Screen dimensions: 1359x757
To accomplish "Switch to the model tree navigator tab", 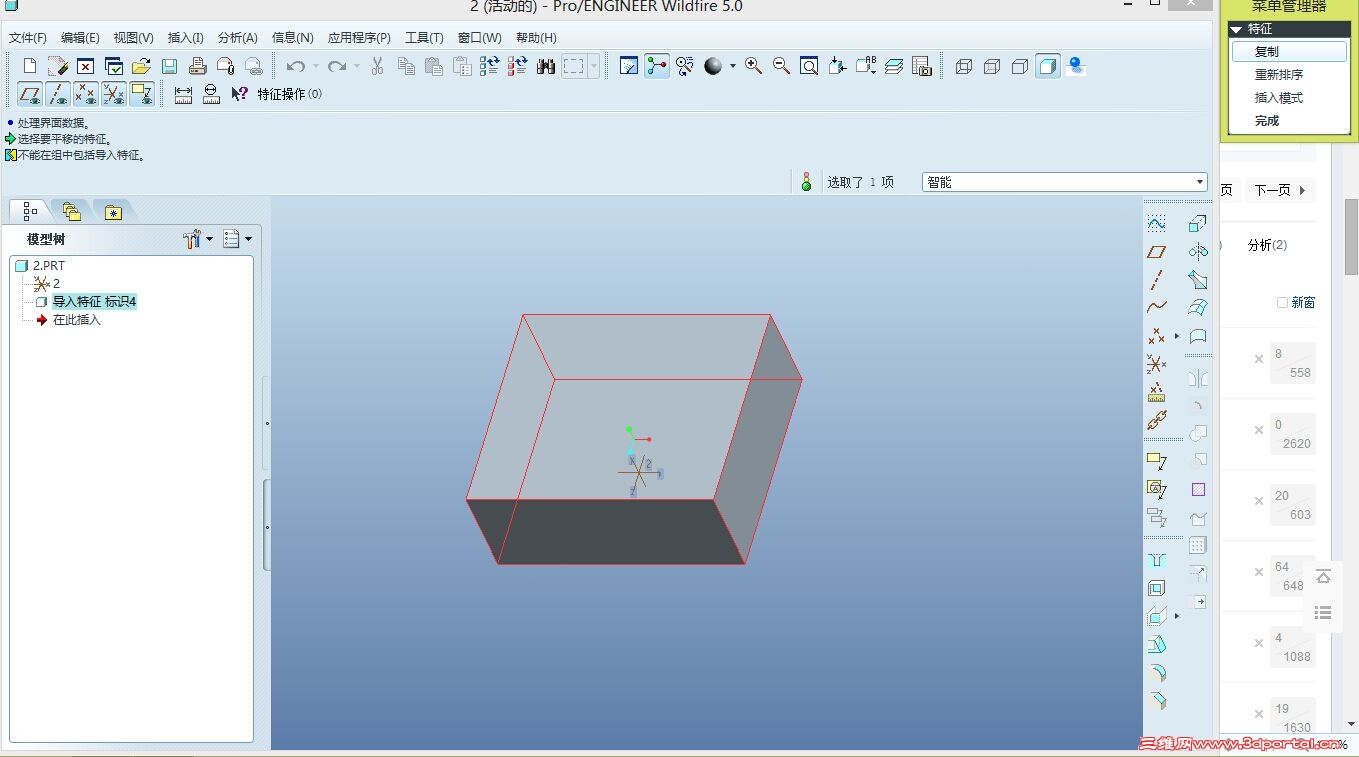I will pos(30,211).
